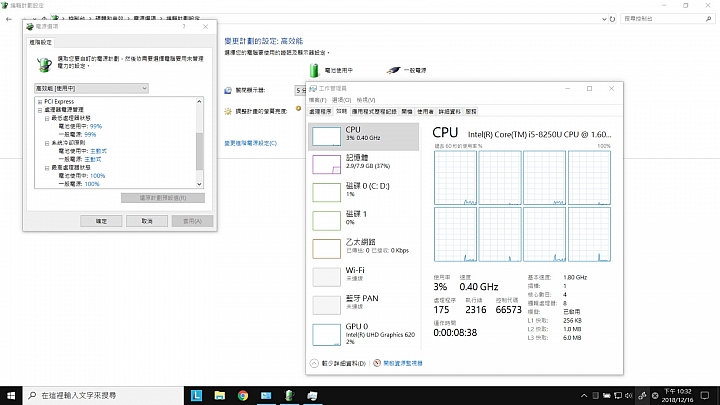
Task: Select 磁碟 0 (C: D:) item
Action: coord(364,192)
